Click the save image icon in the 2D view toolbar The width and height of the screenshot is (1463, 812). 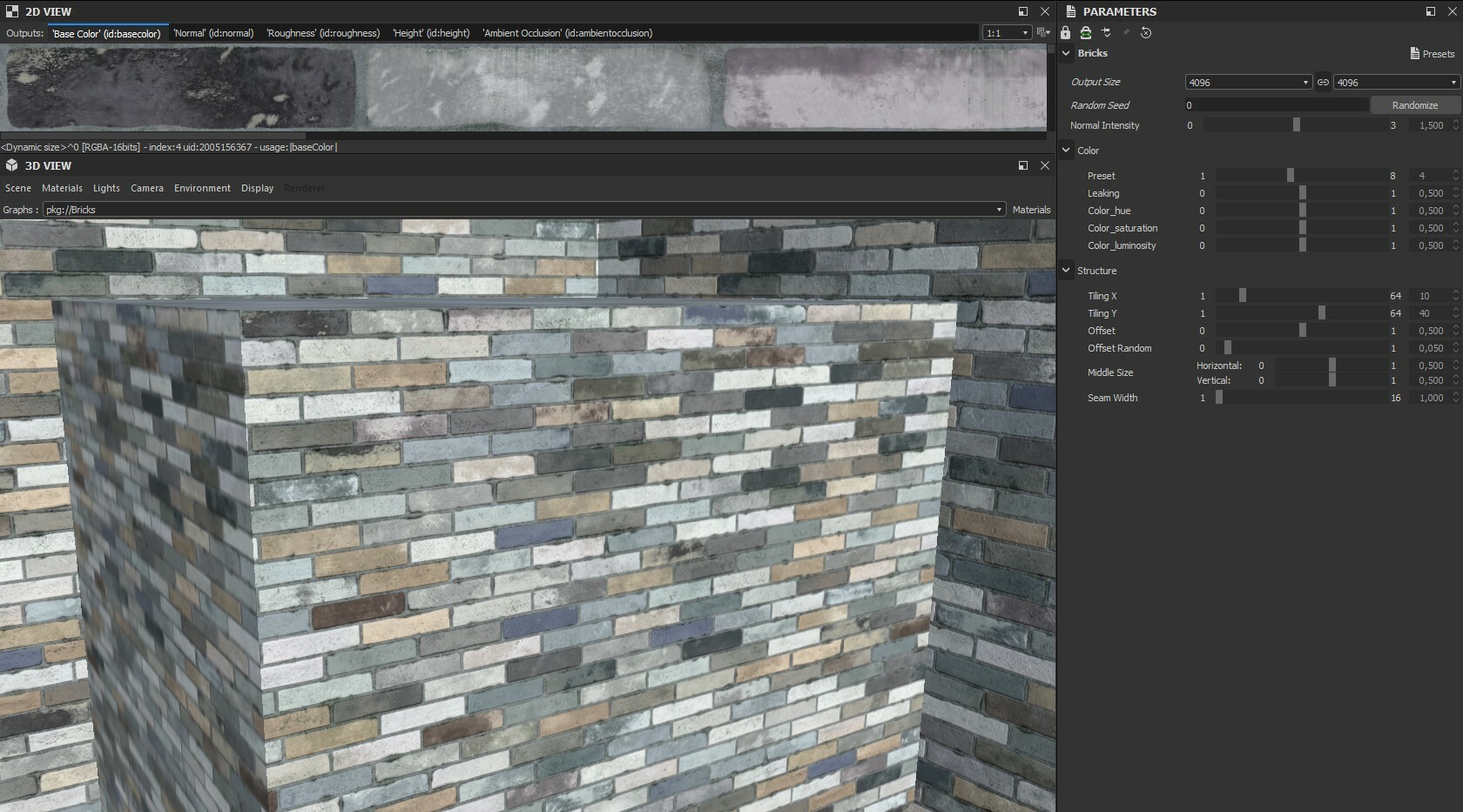click(1042, 32)
